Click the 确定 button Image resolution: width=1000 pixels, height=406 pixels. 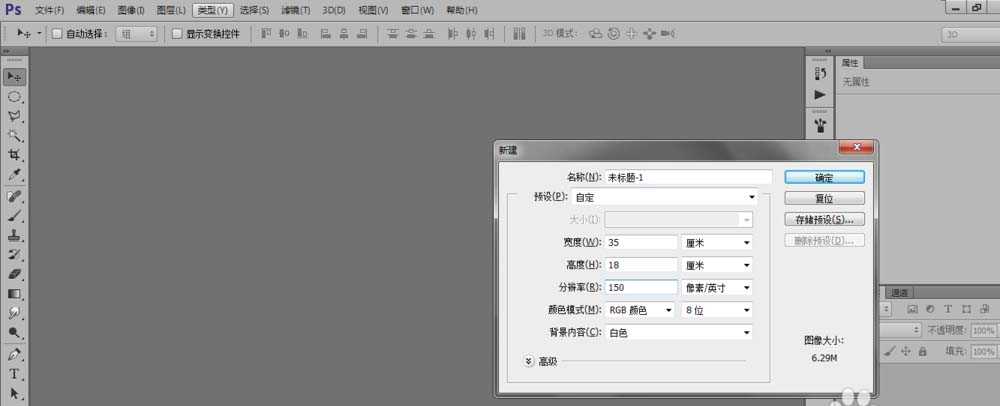pos(824,177)
